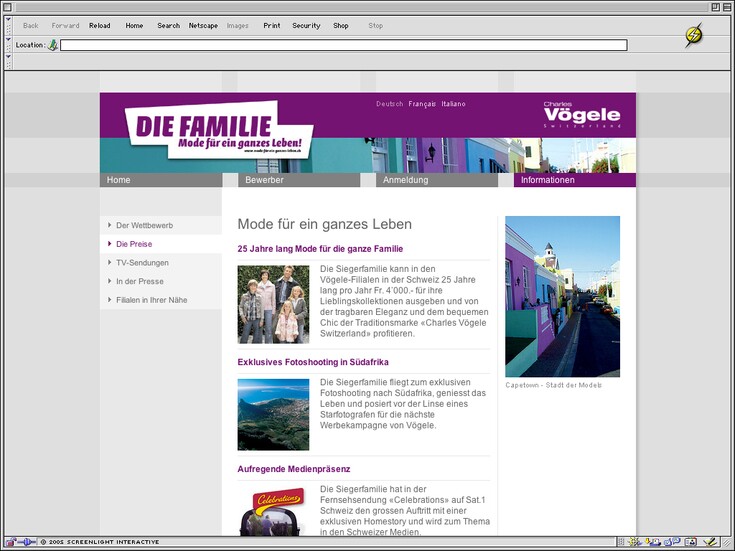Click the Netscape toolbar button
735x551 pixels.
tap(203, 26)
